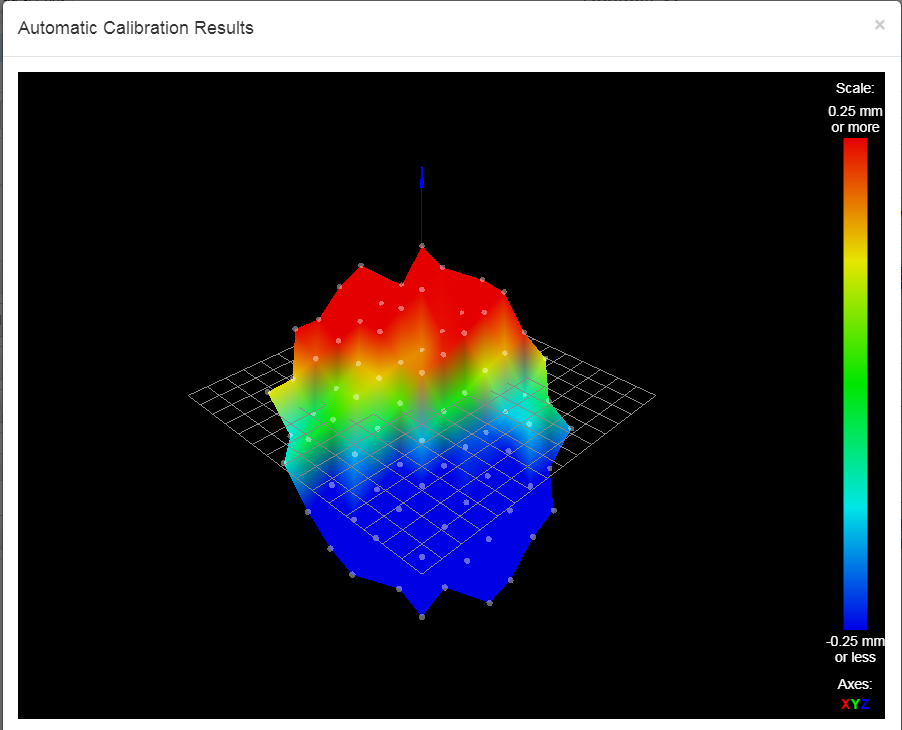The image size is (902, 730).
Task: Click the 'Automatic Calibration Results' title text
Action: point(136,28)
